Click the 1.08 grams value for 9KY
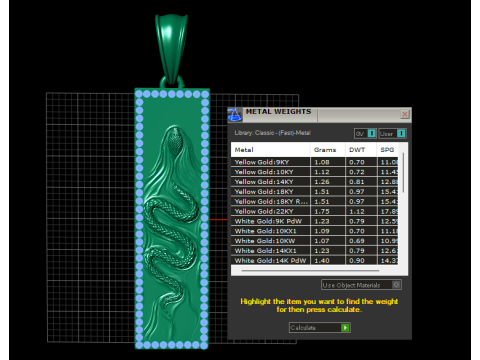The width and height of the screenshot is (480, 360). 322,162
